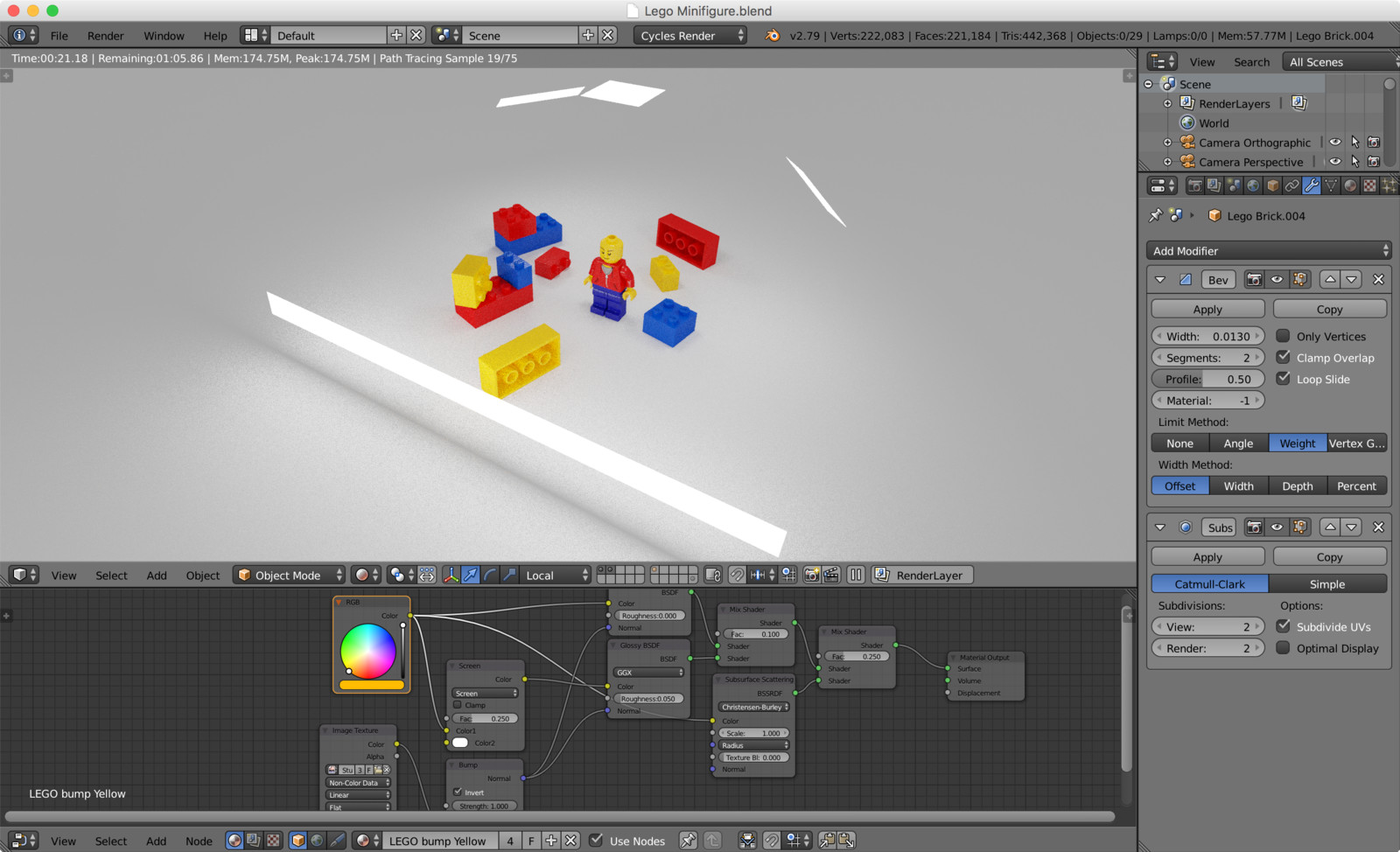Image resolution: width=1400 pixels, height=852 pixels.
Task: Open the Render Layers properties tab
Action: click(x=1214, y=185)
